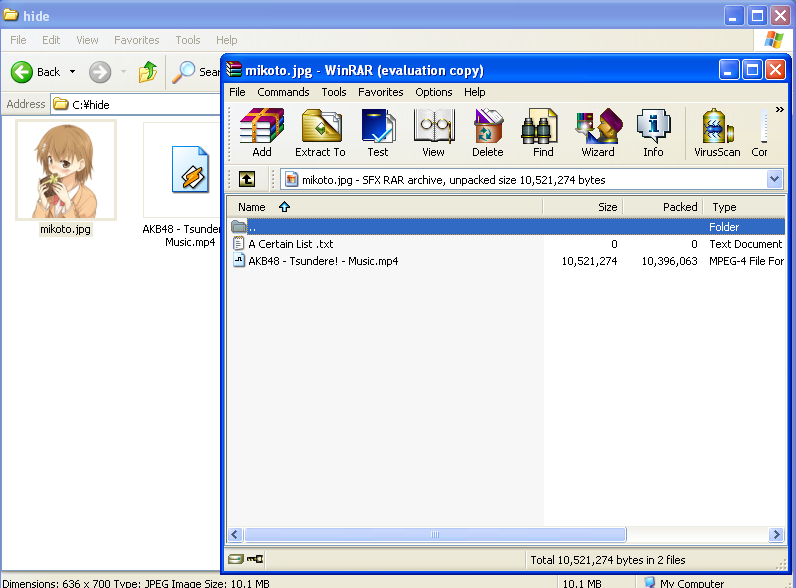Open the Explorer Tools menu

pos(188,40)
